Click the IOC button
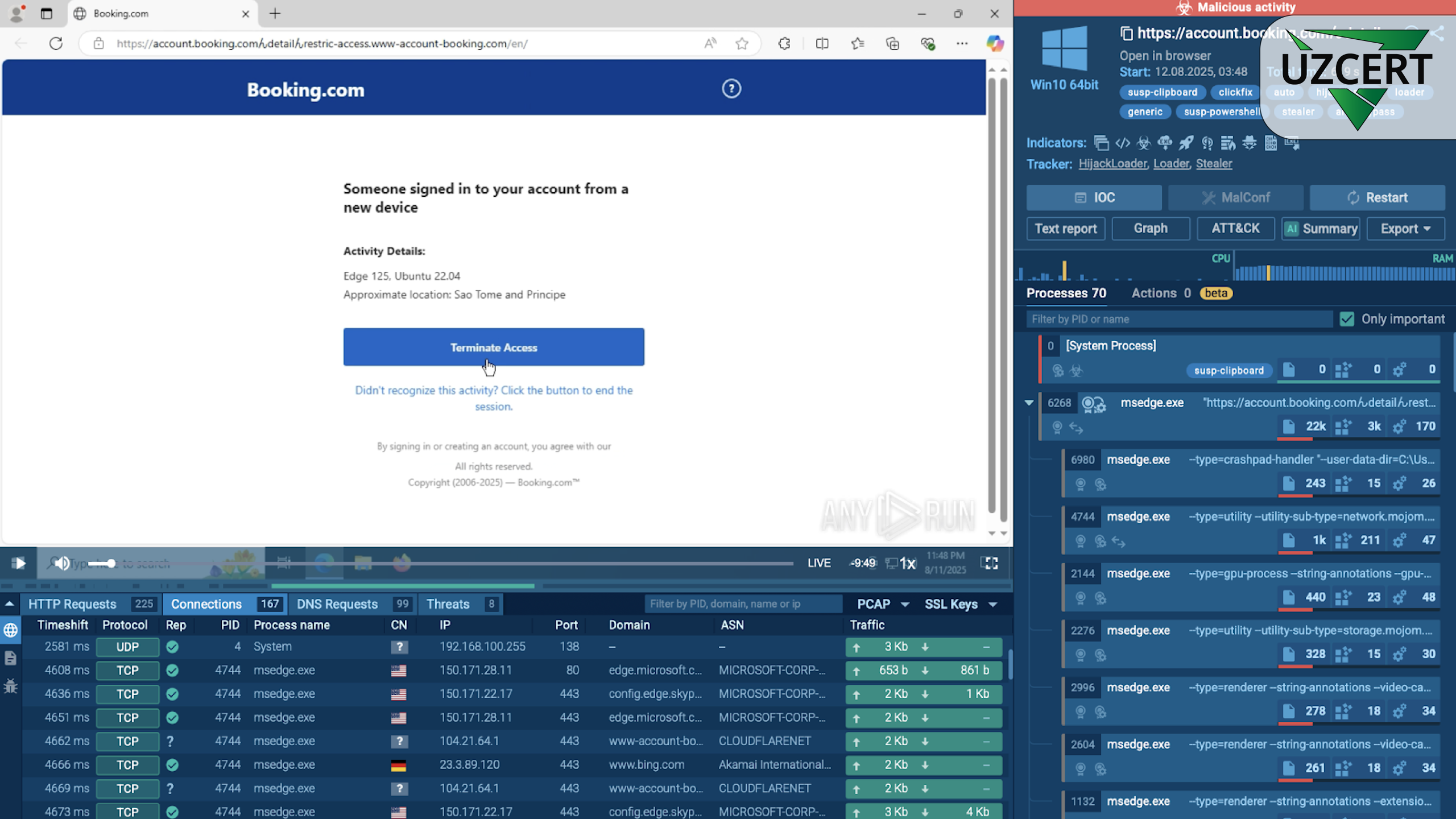The image size is (1456, 819). [x=1094, y=197]
